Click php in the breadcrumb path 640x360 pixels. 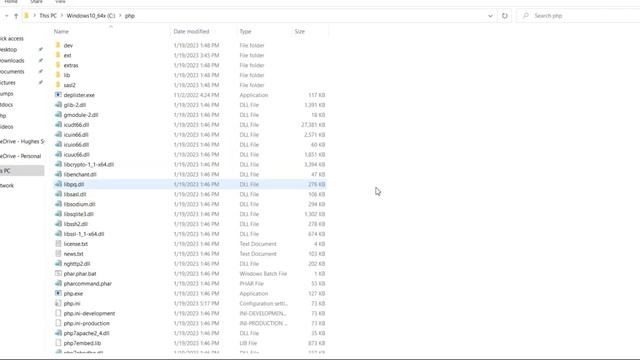pos(130,16)
